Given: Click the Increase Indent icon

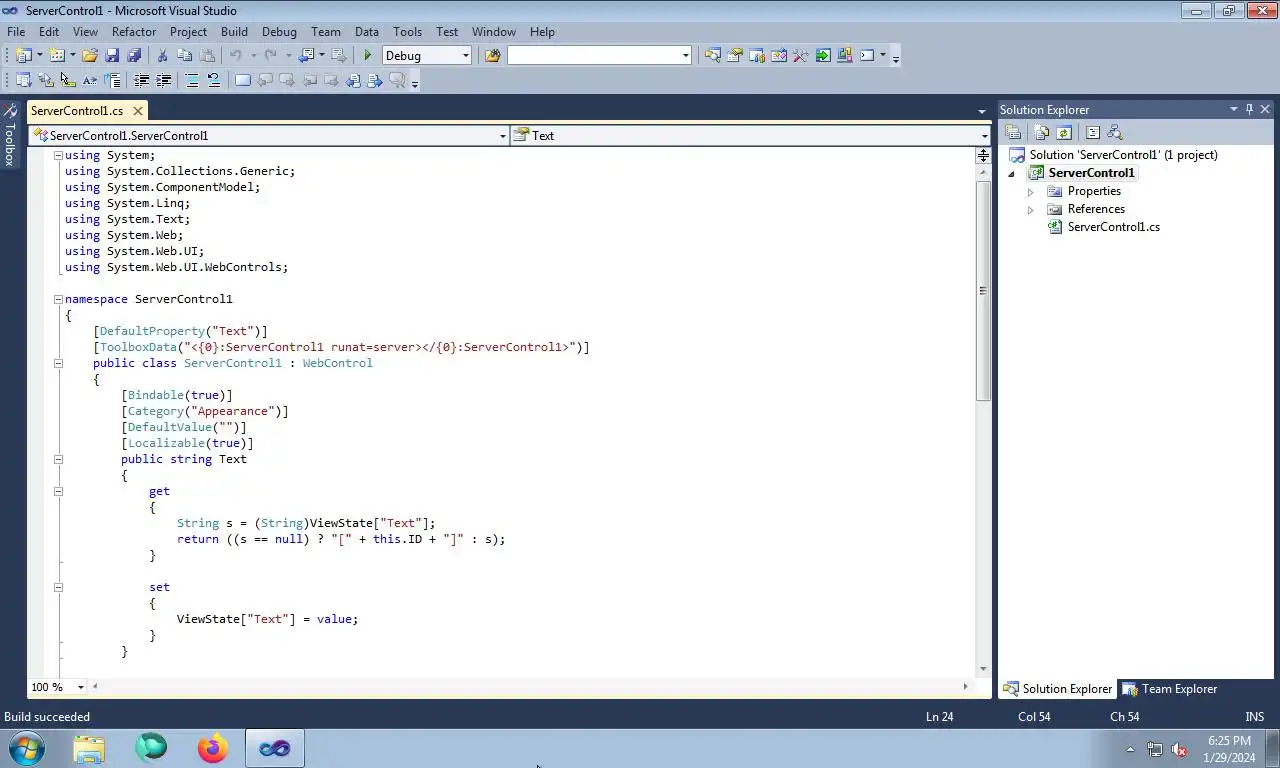Looking at the screenshot, I should click(x=163, y=80).
